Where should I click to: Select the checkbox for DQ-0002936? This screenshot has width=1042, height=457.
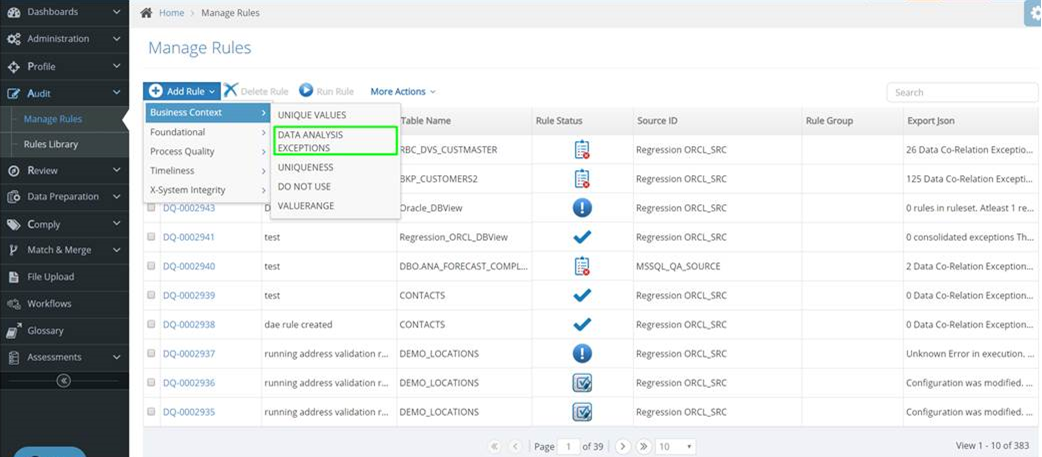[152, 383]
